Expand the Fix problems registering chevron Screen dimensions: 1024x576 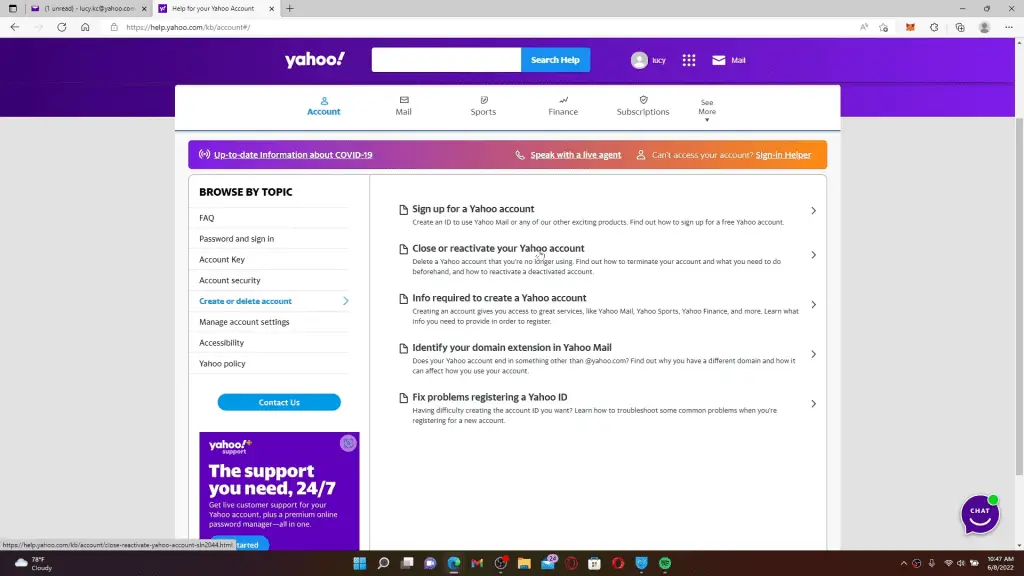coord(814,404)
